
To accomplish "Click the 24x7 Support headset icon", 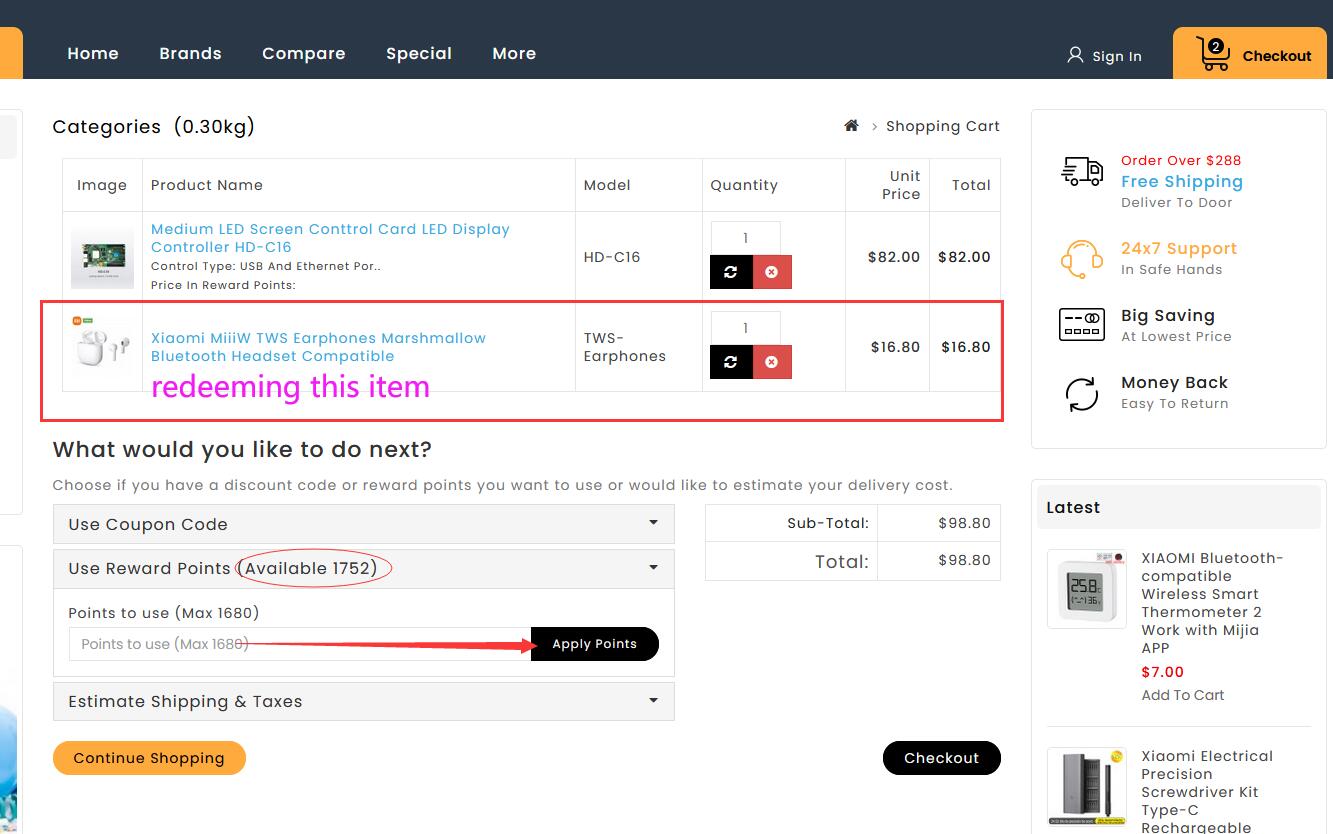I will pos(1081,258).
